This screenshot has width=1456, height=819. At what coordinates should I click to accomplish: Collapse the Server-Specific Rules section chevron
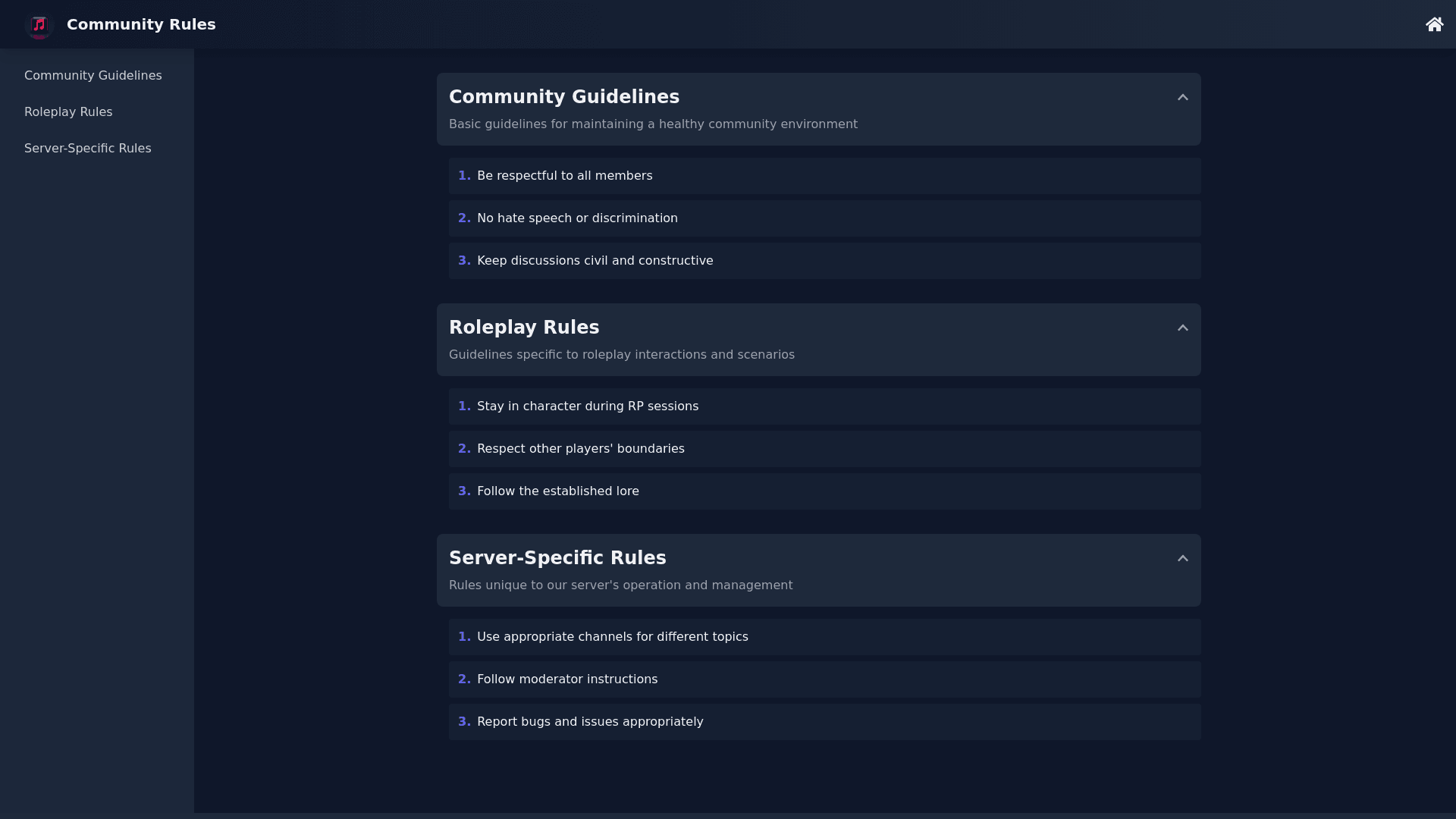pyautogui.click(x=1182, y=559)
